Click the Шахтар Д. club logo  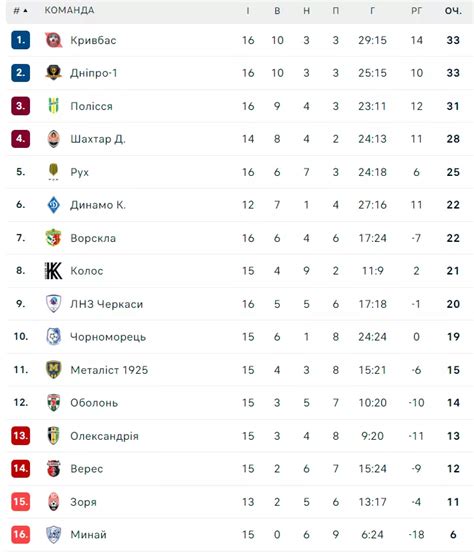[53, 139]
